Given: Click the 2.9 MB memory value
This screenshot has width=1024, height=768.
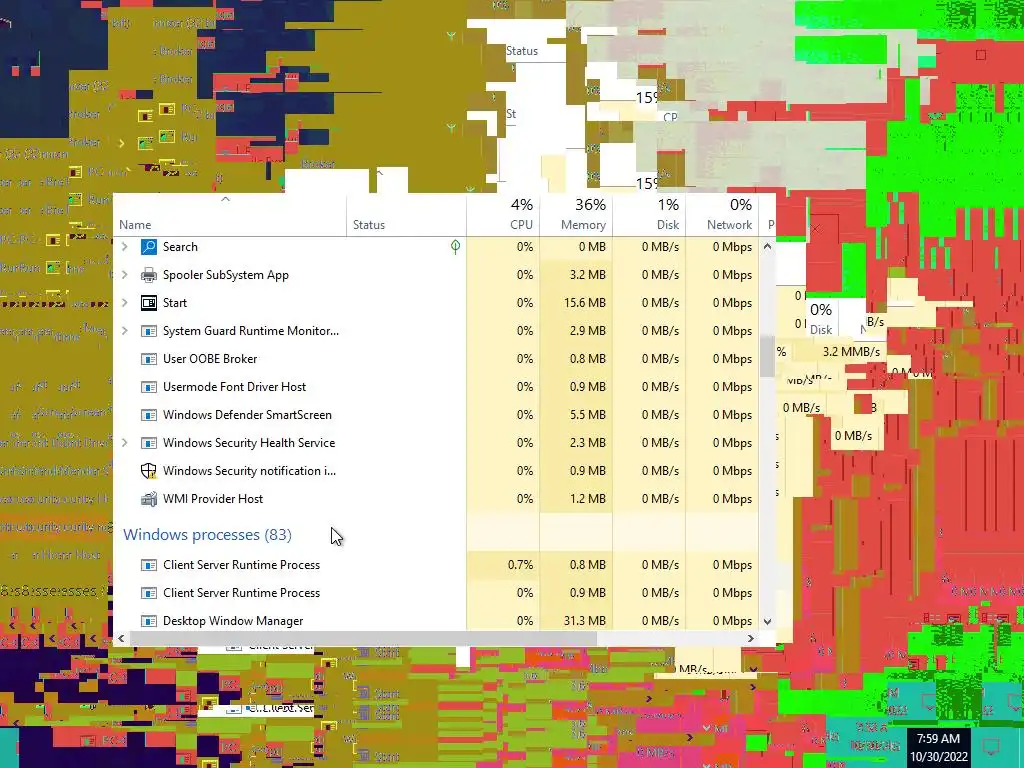Looking at the screenshot, I should point(588,331).
